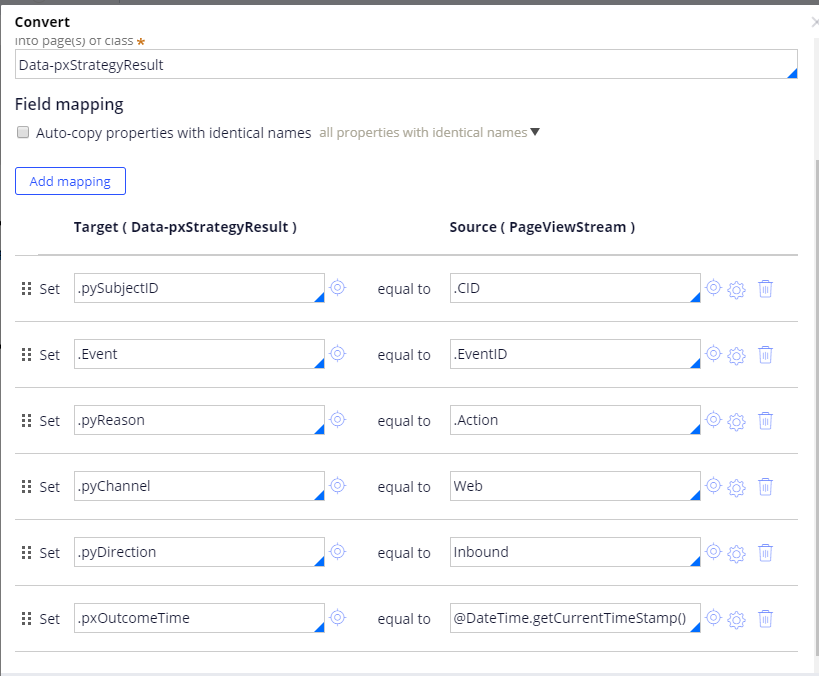
Task: Click the Data-pxStrategyResult class field
Action: coord(406,65)
